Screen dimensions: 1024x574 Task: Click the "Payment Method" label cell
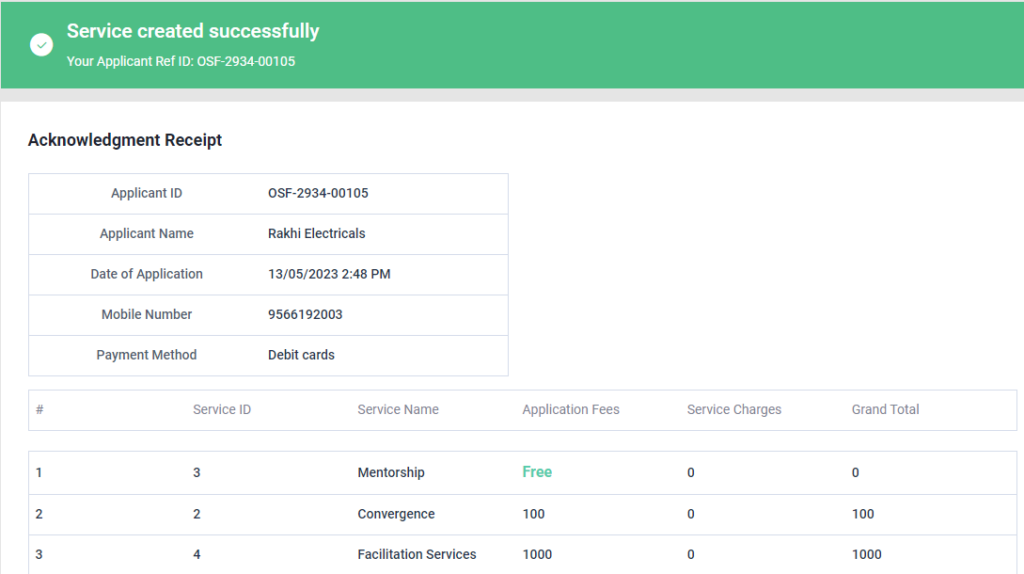(x=146, y=355)
